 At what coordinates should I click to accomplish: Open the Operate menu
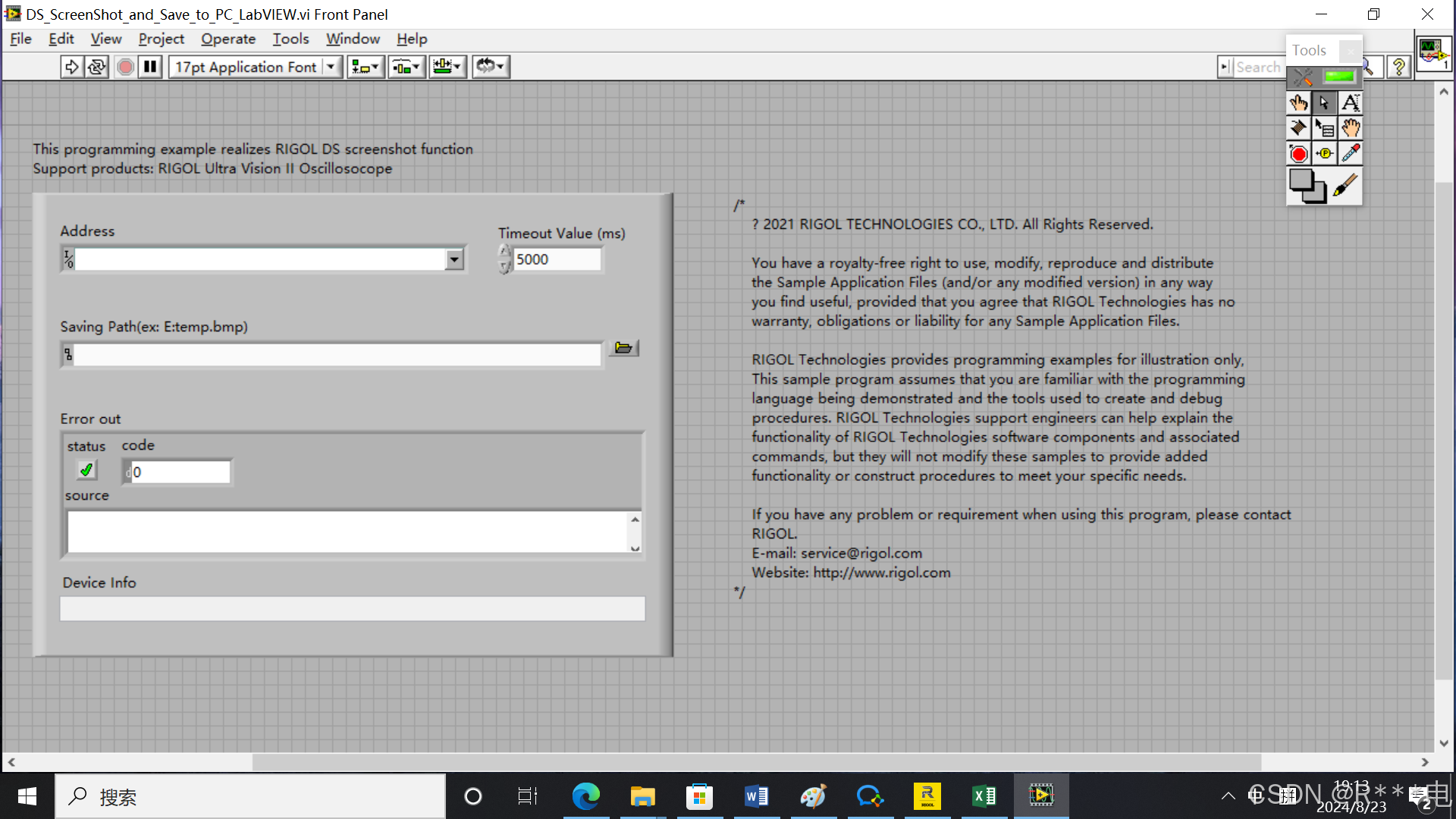[227, 39]
